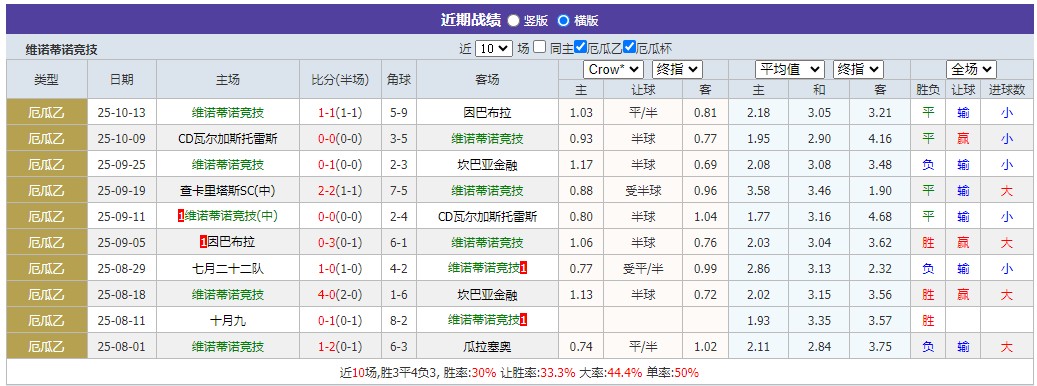Viewport: 1037px width, 386px height.
Task: Open 十月九 home team
Action: (228, 321)
